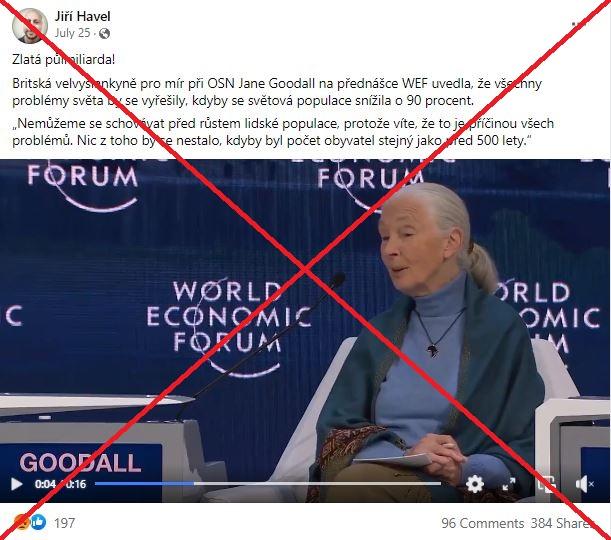Open the 384 Shares link
611x540 pixels.
click(563, 523)
